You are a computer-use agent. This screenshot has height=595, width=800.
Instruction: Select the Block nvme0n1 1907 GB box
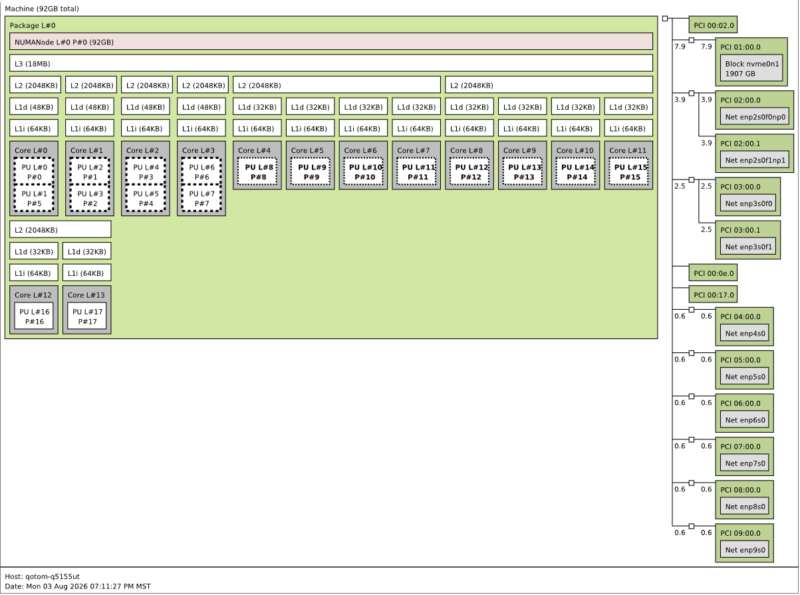(x=752, y=68)
